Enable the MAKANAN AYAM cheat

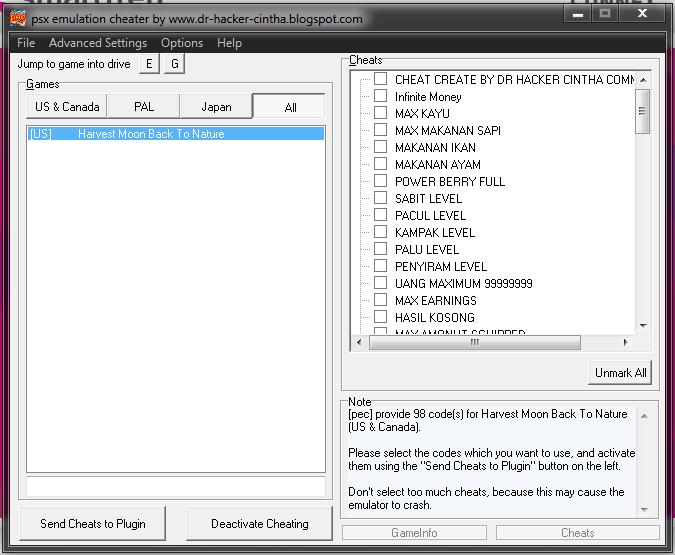[x=381, y=164]
